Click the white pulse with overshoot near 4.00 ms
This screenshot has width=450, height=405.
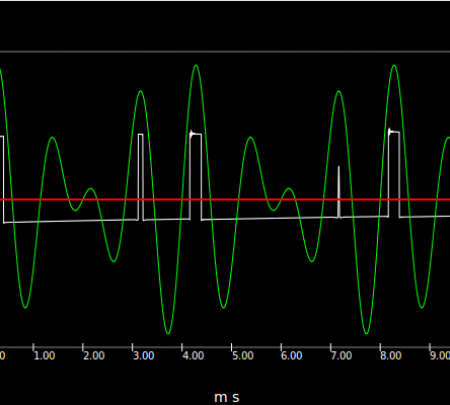click(196, 176)
